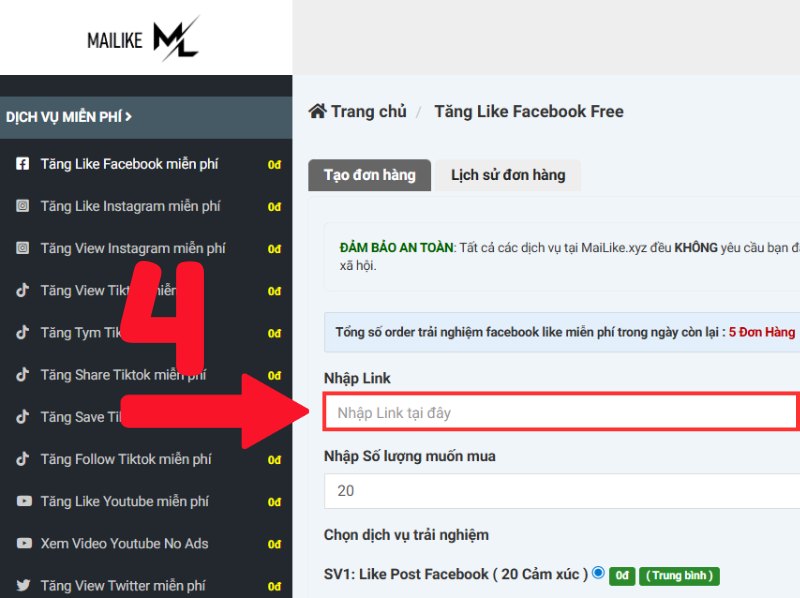Click the YouTube icon beside Tăng Like Youtube
This screenshot has width=800, height=598.
point(24,501)
